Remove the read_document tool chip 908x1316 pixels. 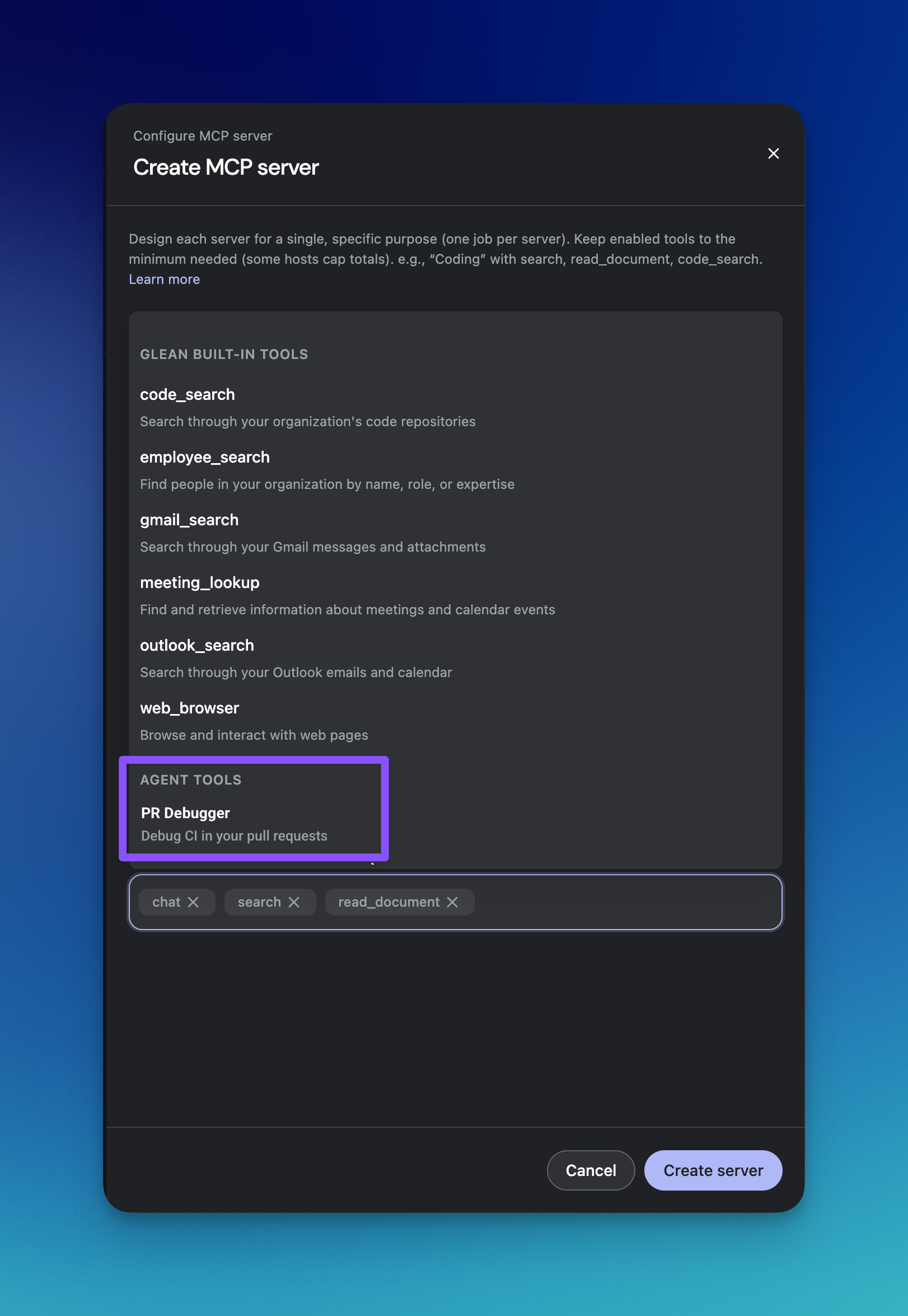click(x=452, y=902)
